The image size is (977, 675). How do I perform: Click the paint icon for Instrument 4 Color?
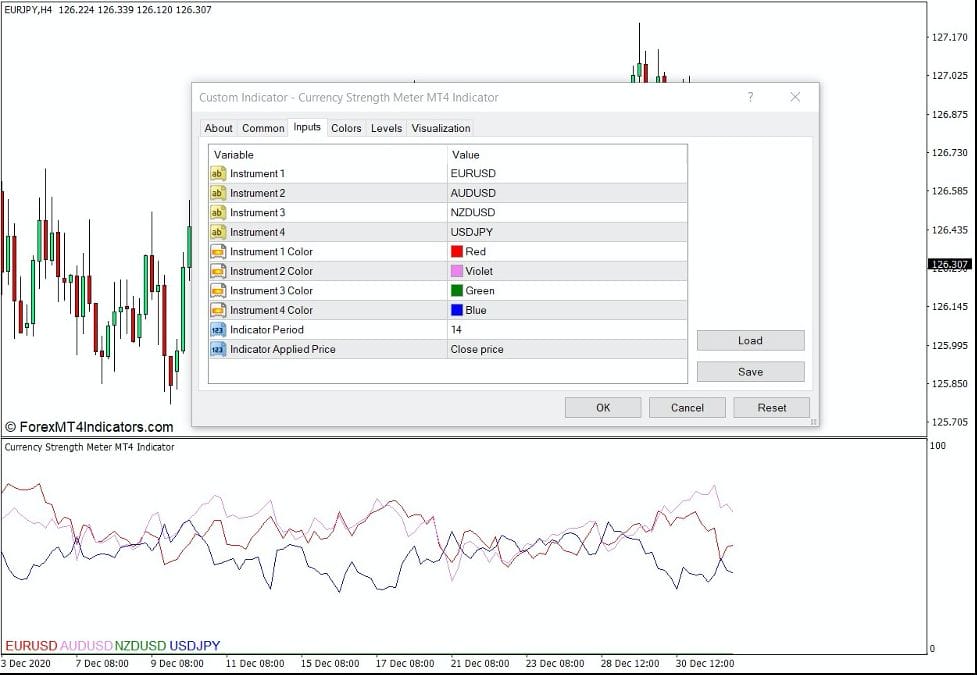pyautogui.click(x=219, y=310)
